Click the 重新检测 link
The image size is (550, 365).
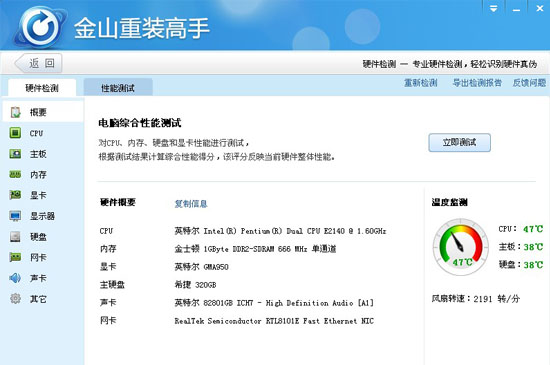point(421,83)
